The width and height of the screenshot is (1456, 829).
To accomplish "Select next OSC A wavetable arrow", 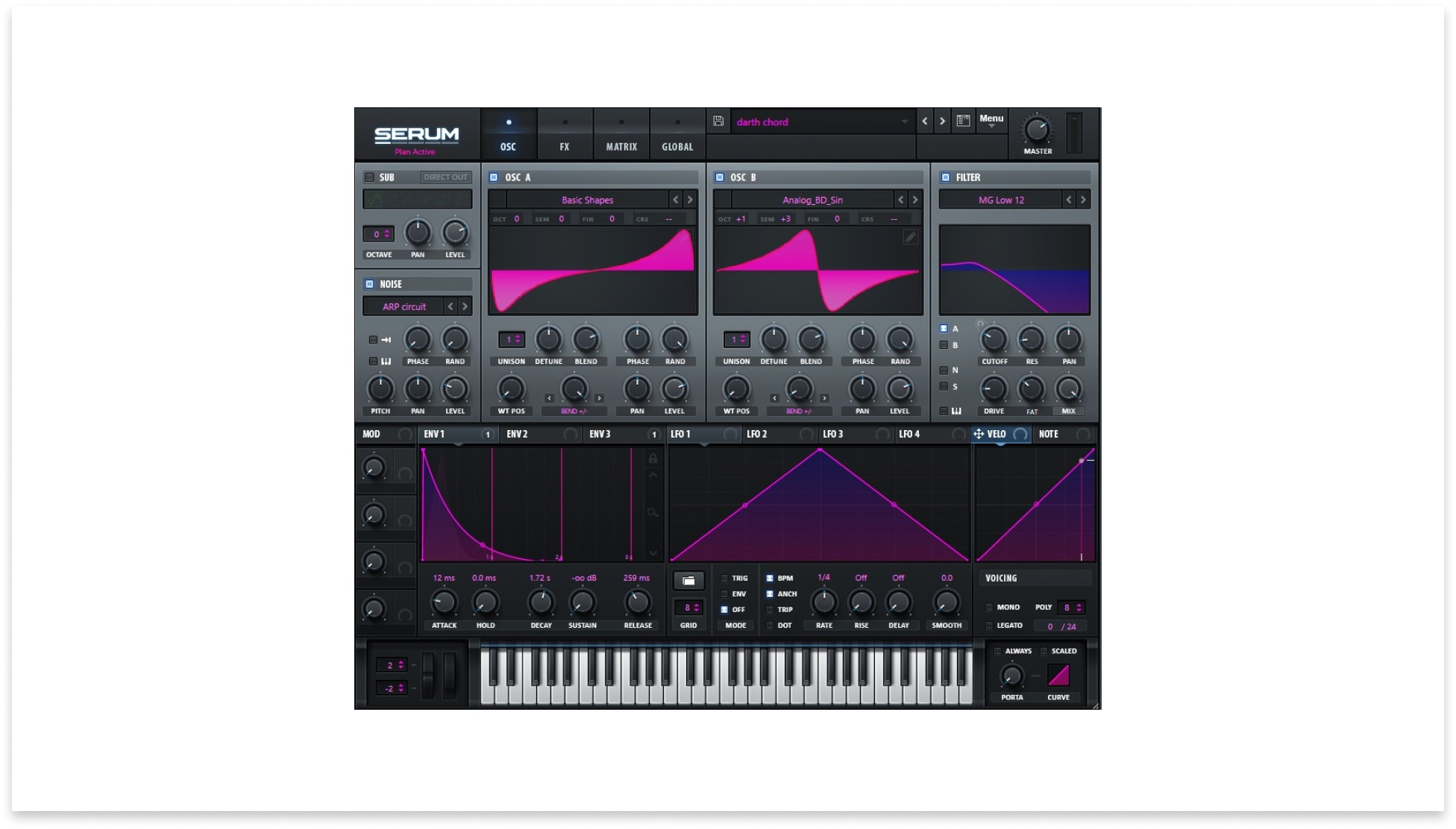I will [x=690, y=200].
